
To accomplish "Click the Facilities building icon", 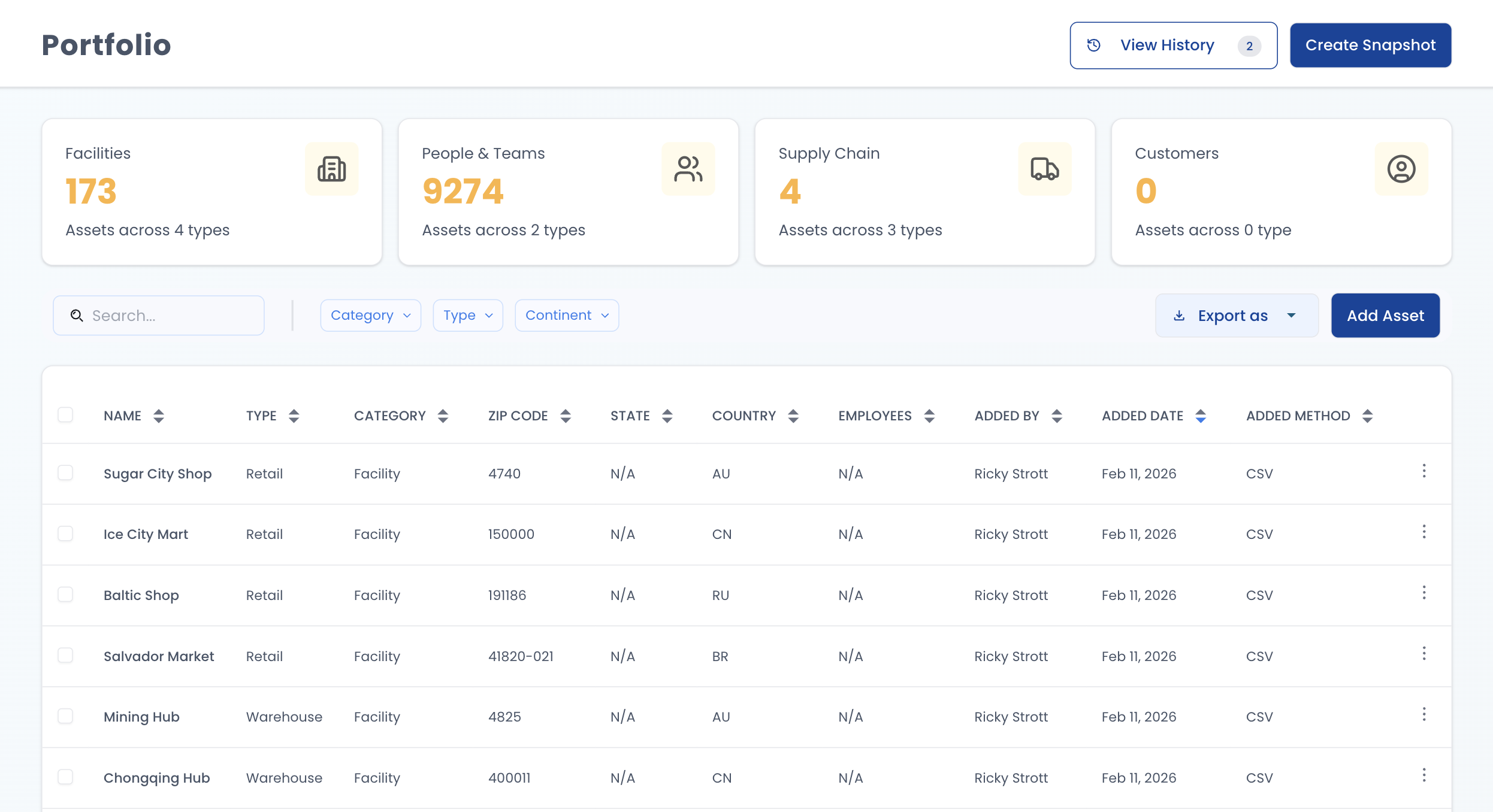I will coord(331,169).
